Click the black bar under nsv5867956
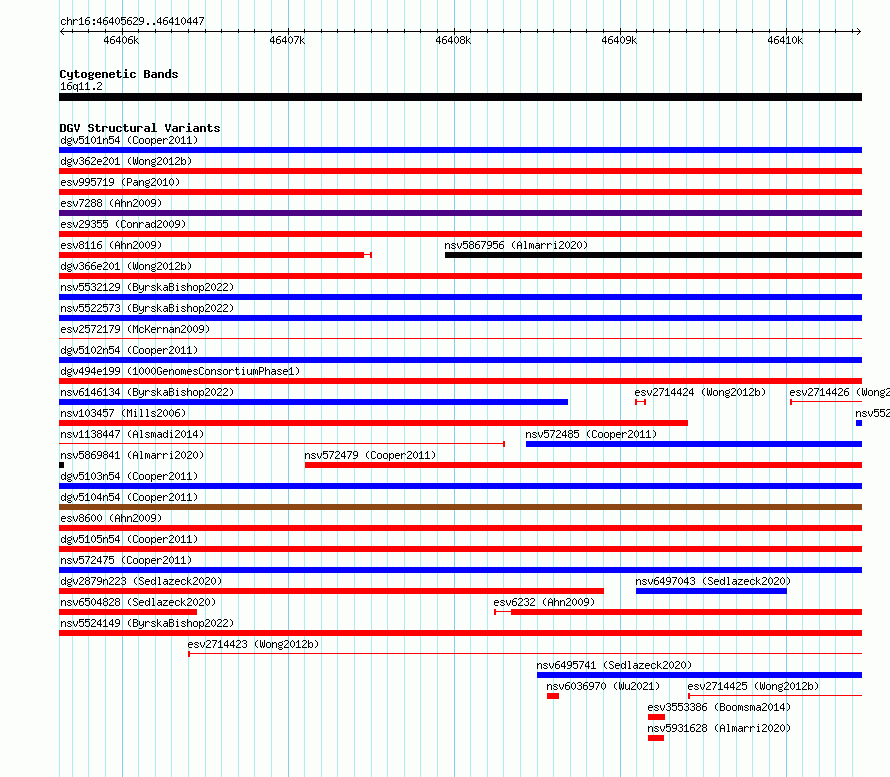 pos(653,255)
